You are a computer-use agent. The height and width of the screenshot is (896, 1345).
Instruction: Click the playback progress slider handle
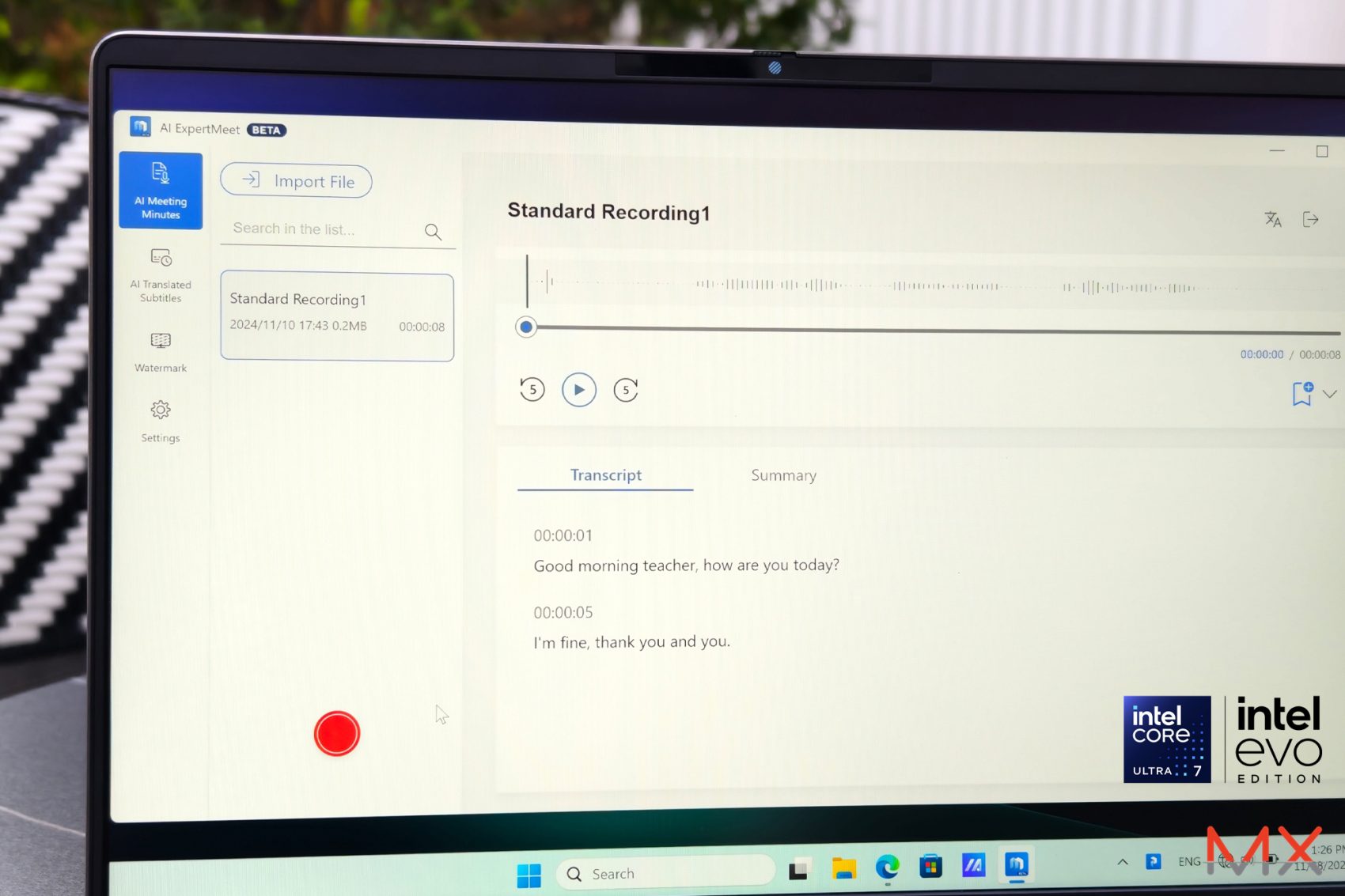pyautogui.click(x=525, y=327)
